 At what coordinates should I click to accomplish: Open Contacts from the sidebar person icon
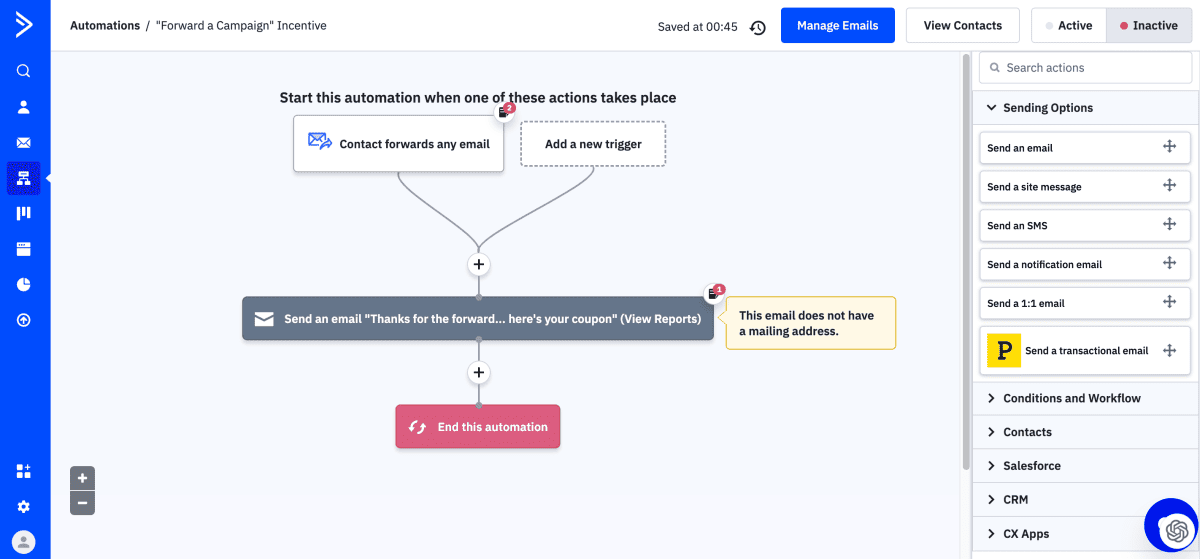pyautogui.click(x=24, y=107)
